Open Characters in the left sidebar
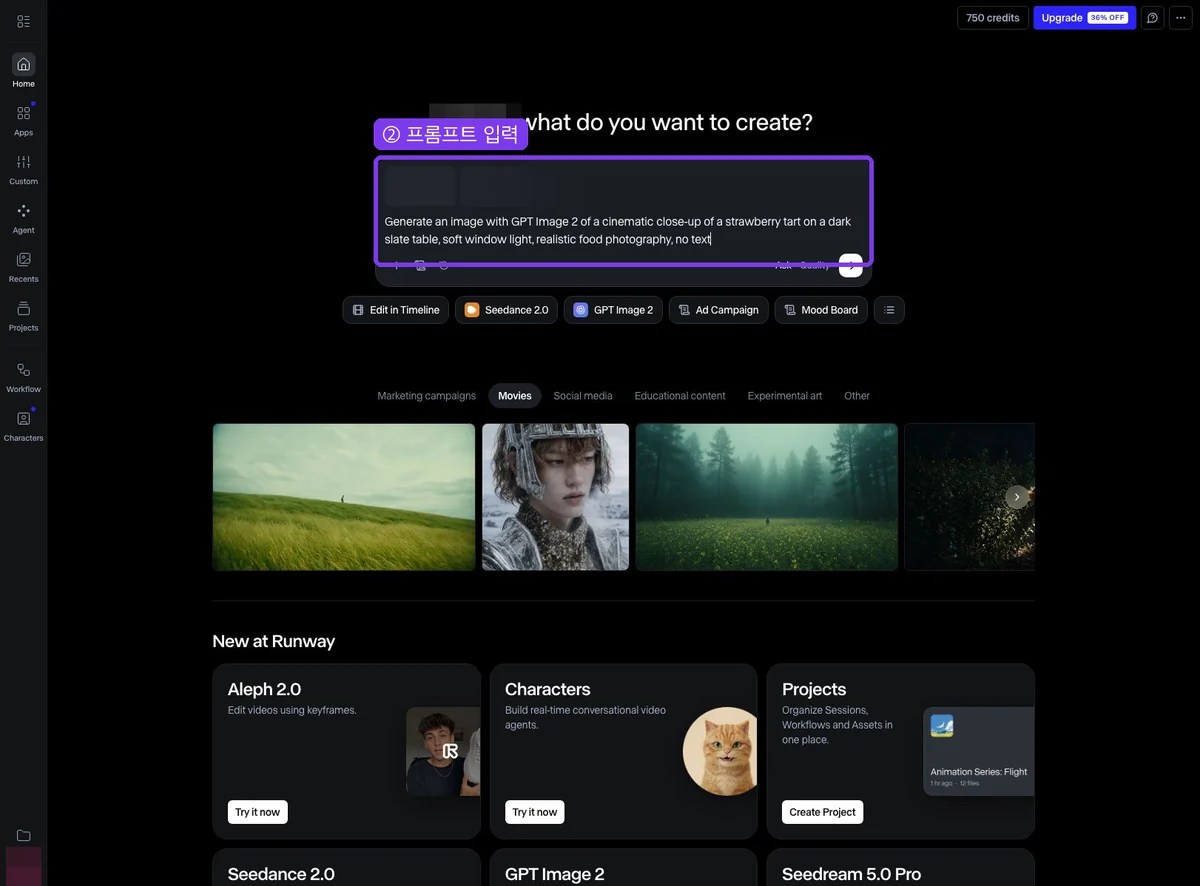Viewport: 1200px width, 886px height. 23,426
